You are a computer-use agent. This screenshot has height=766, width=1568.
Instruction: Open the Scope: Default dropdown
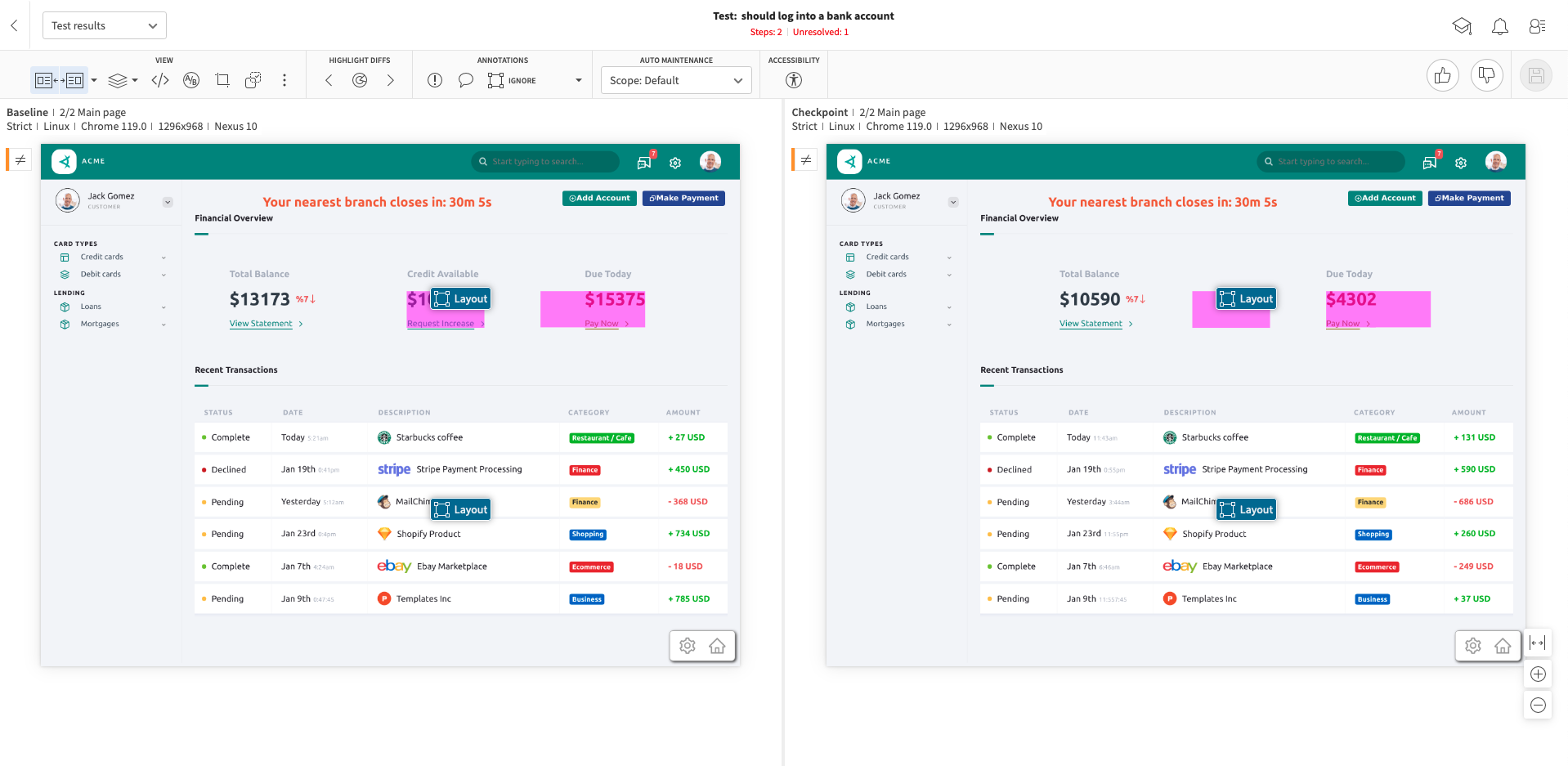[675, 80]
